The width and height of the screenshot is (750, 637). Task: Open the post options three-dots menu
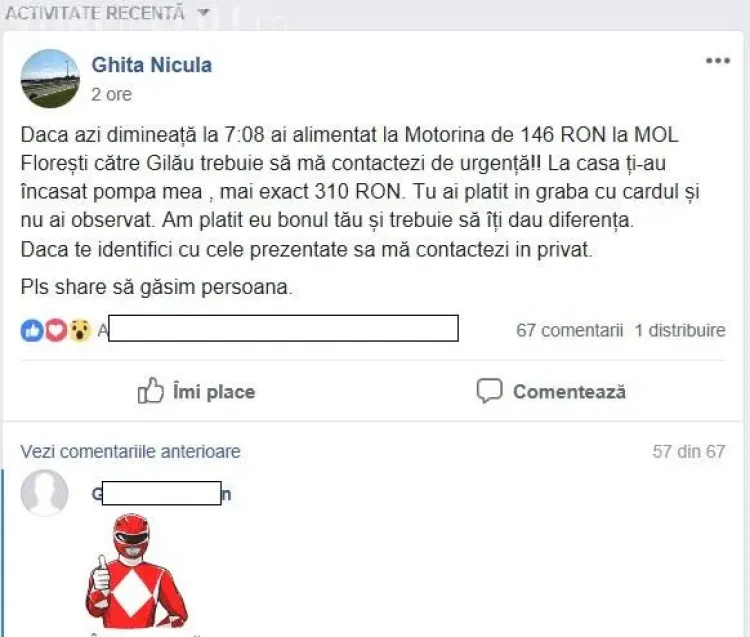[x=718, y=61]
